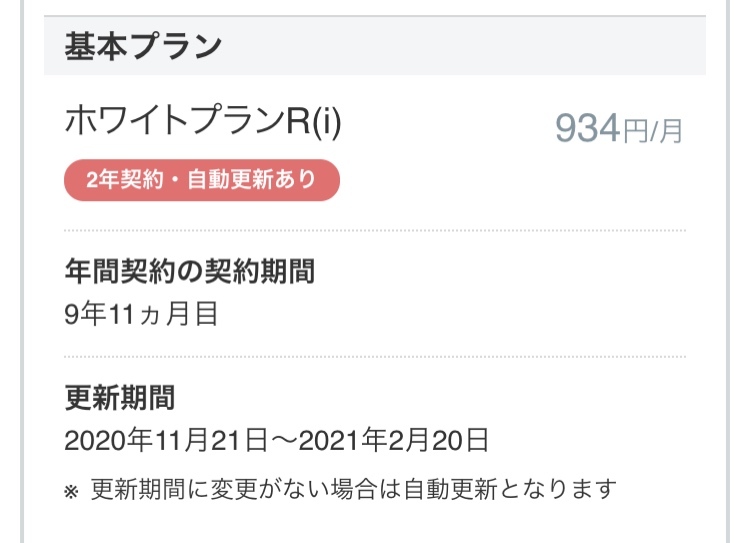The width and height of the screenshot is (750, 543).
Task: Tap the dotted divider below 9年11ヵ月目
Action: click(x=375, y=356)
